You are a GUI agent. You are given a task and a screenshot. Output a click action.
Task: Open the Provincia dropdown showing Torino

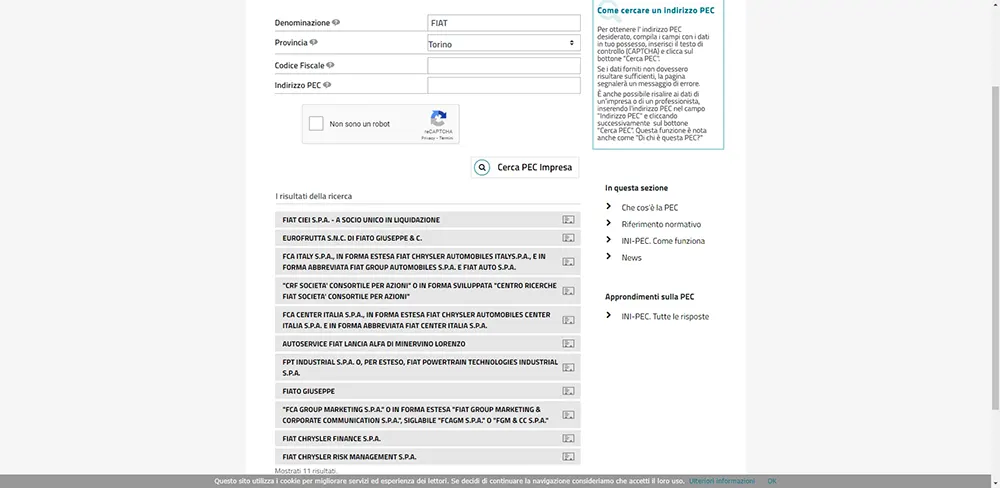pyautogui.click(x=504, y=43)
